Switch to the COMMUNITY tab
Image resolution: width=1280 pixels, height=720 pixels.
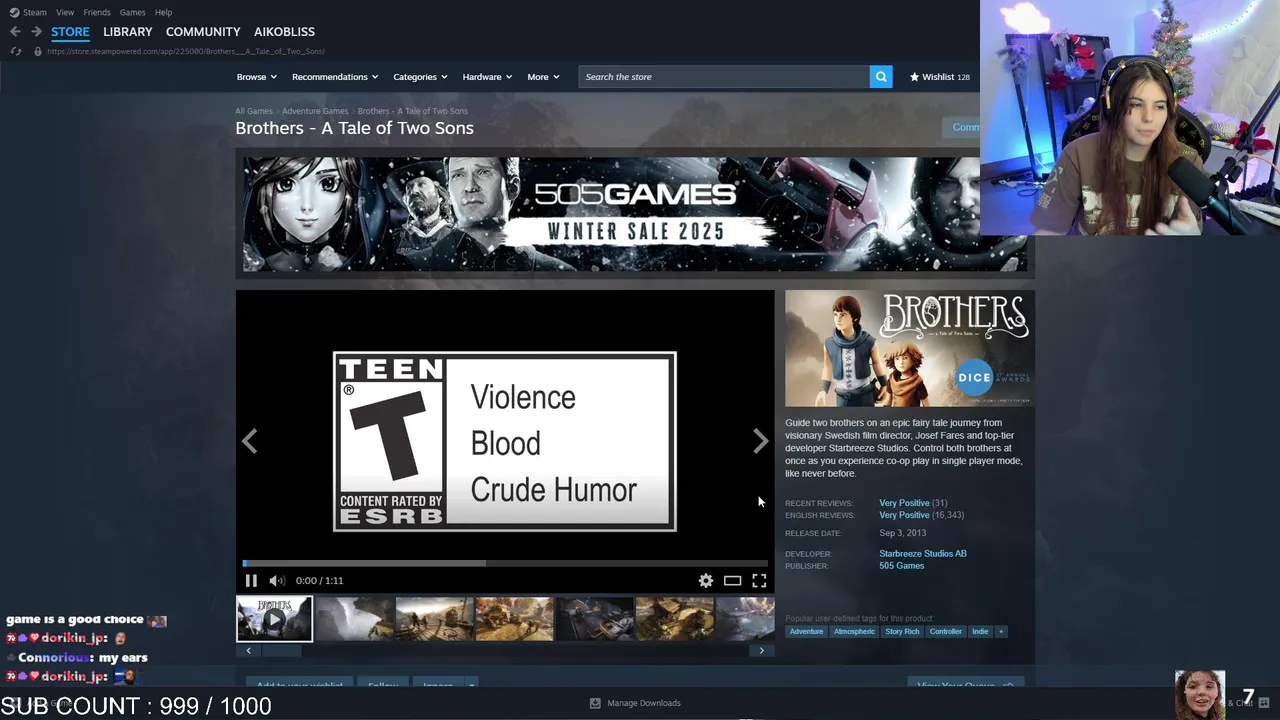click(x=203, y=32)
